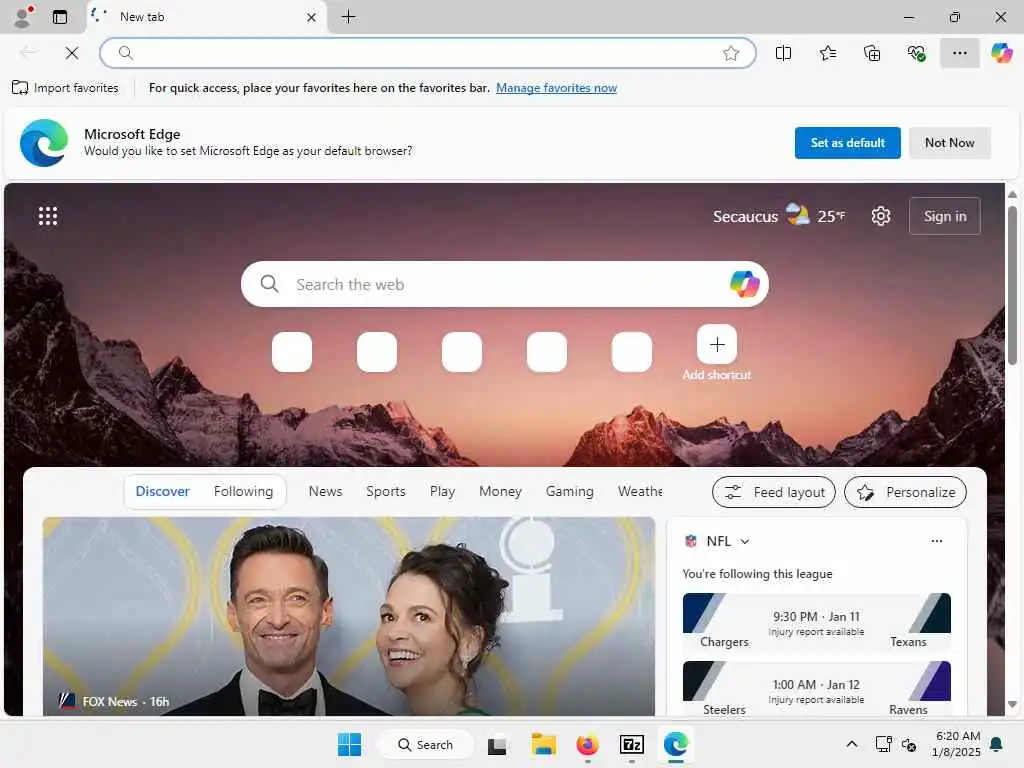Click the address bar field
The width and height of the screenshot is (1024, 768).
coord(428,53)
